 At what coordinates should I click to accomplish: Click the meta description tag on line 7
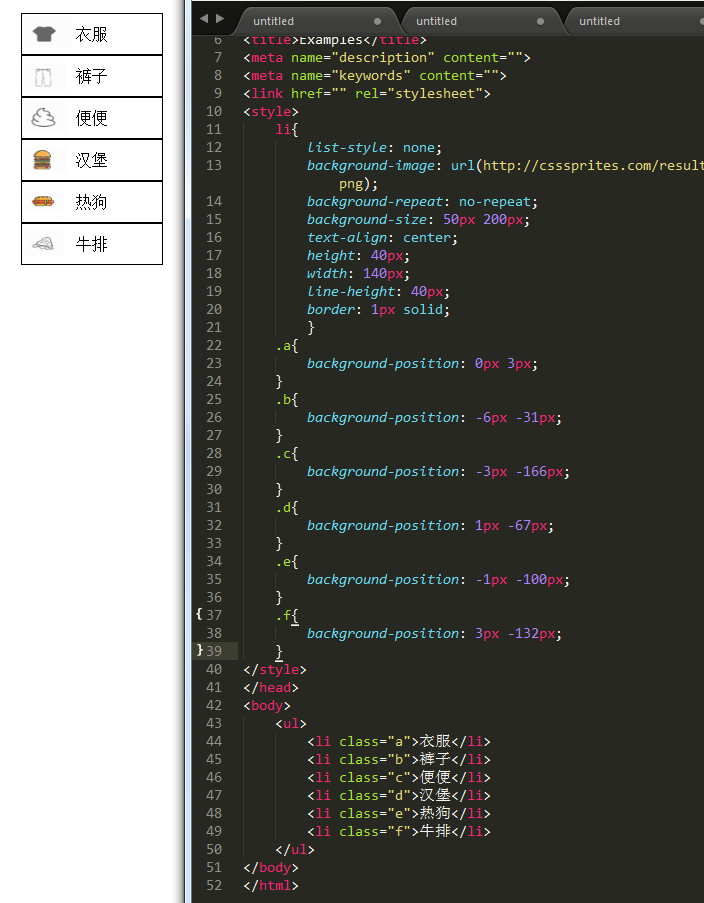point(387,58)
